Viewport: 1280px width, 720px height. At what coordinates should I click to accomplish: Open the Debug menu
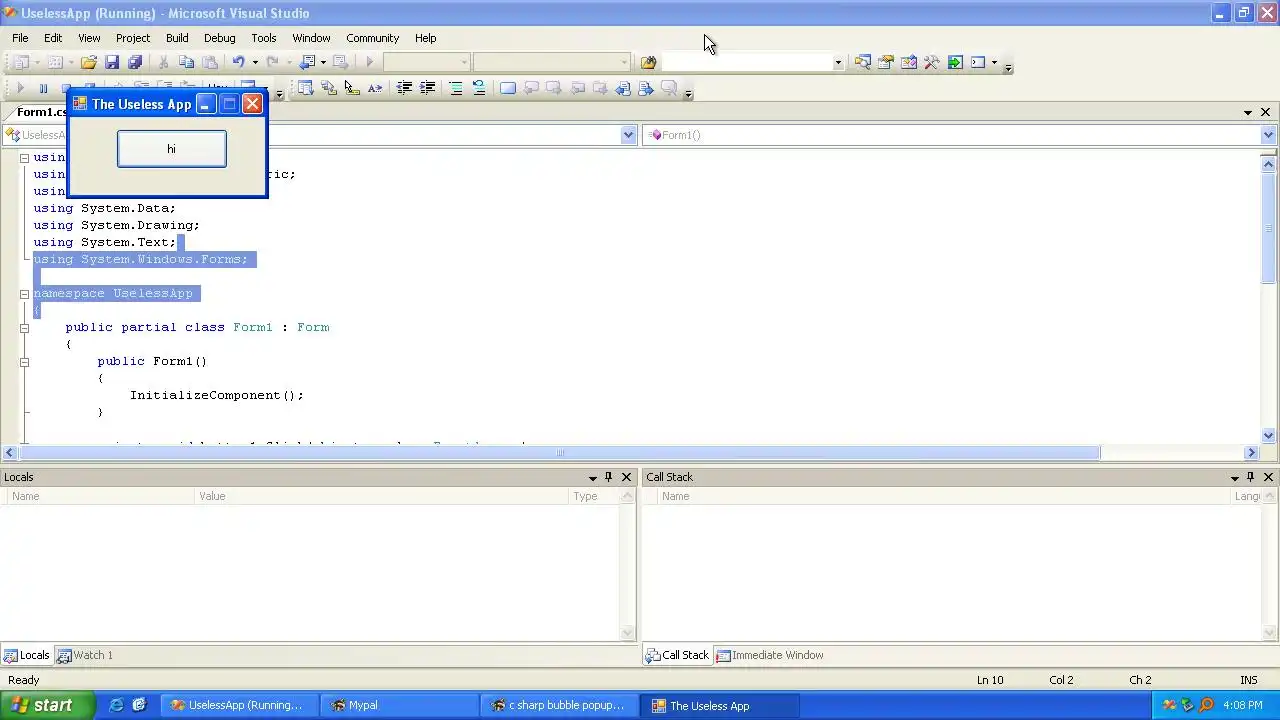219,38
